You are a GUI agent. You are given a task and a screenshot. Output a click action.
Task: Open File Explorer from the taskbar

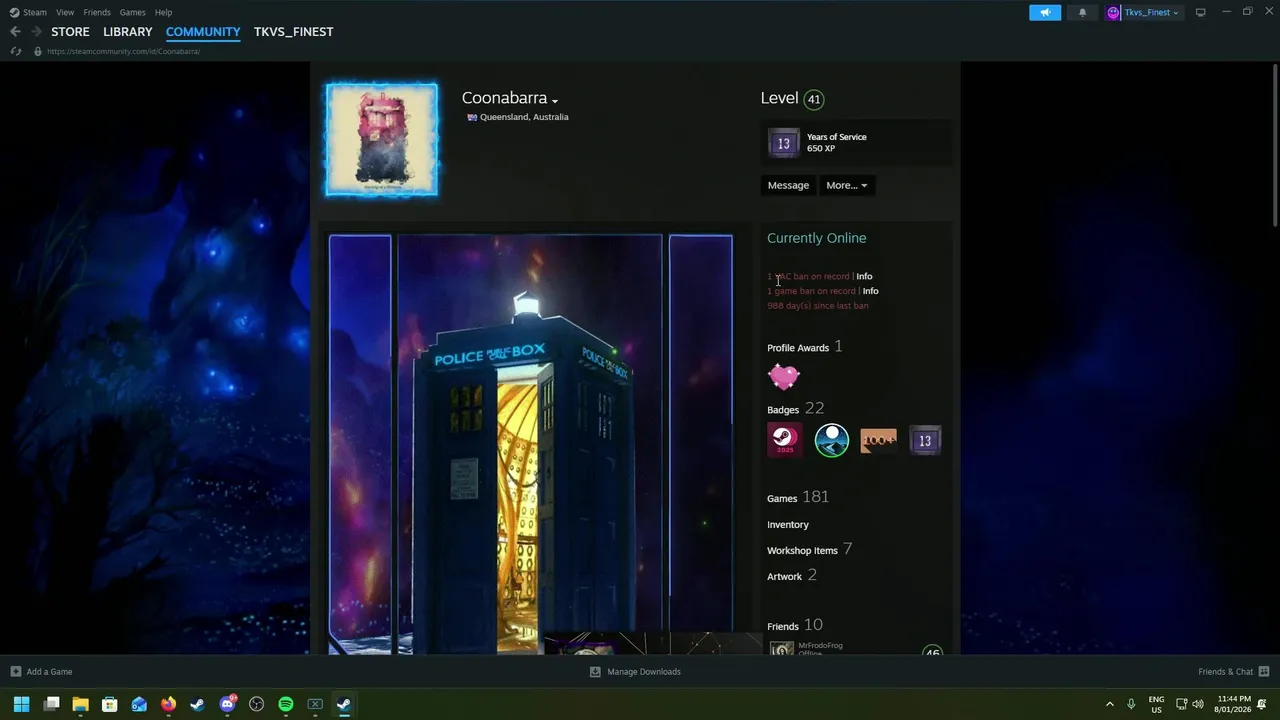point(80,704)
